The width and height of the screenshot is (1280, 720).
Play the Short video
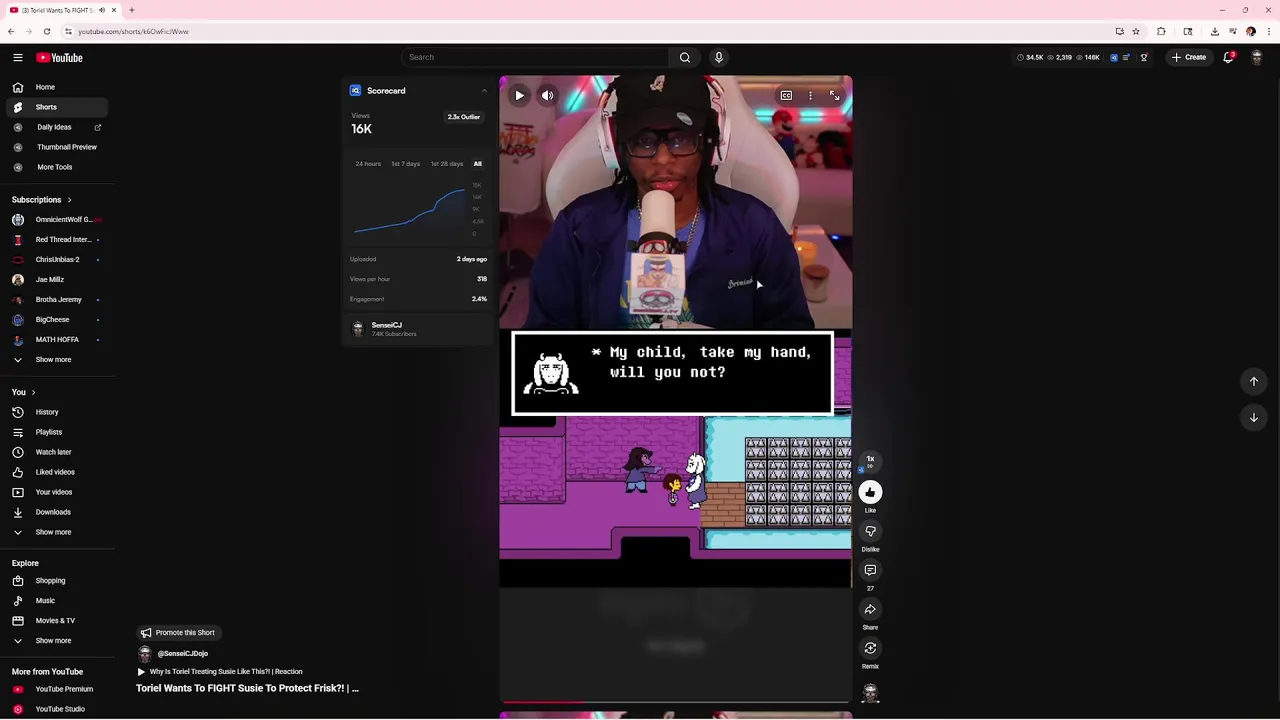pyautogui.click(x=519, y=95)
